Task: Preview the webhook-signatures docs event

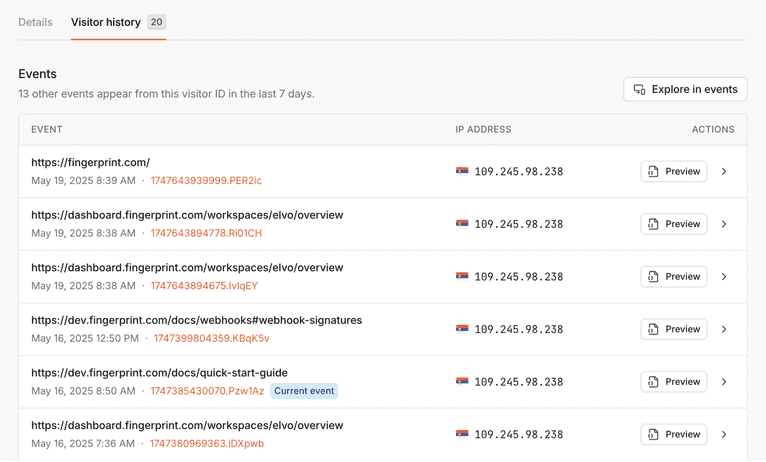Action: [x=673, y=329]
